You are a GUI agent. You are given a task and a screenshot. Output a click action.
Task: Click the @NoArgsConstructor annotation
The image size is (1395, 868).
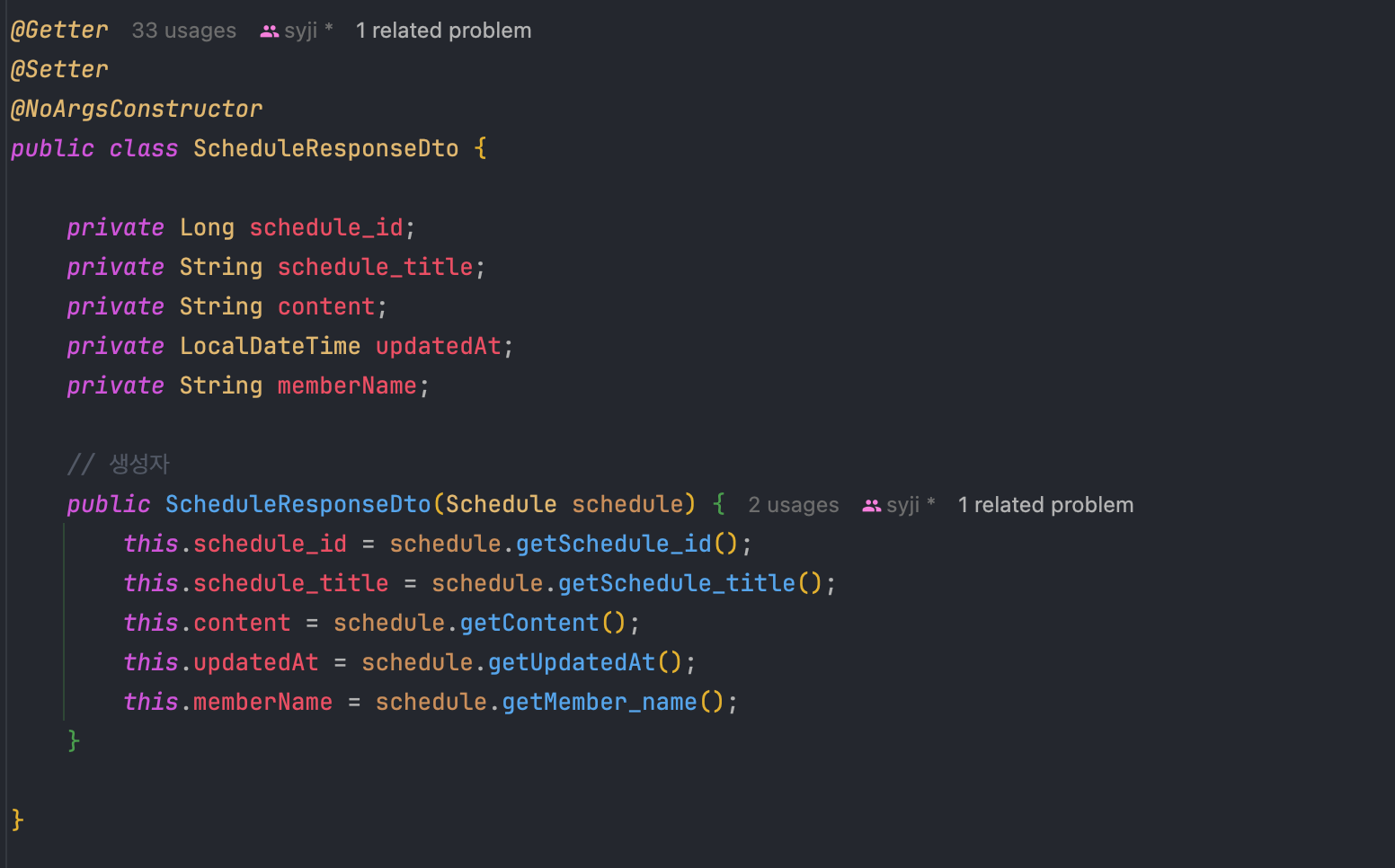click(x=137, y=109)
